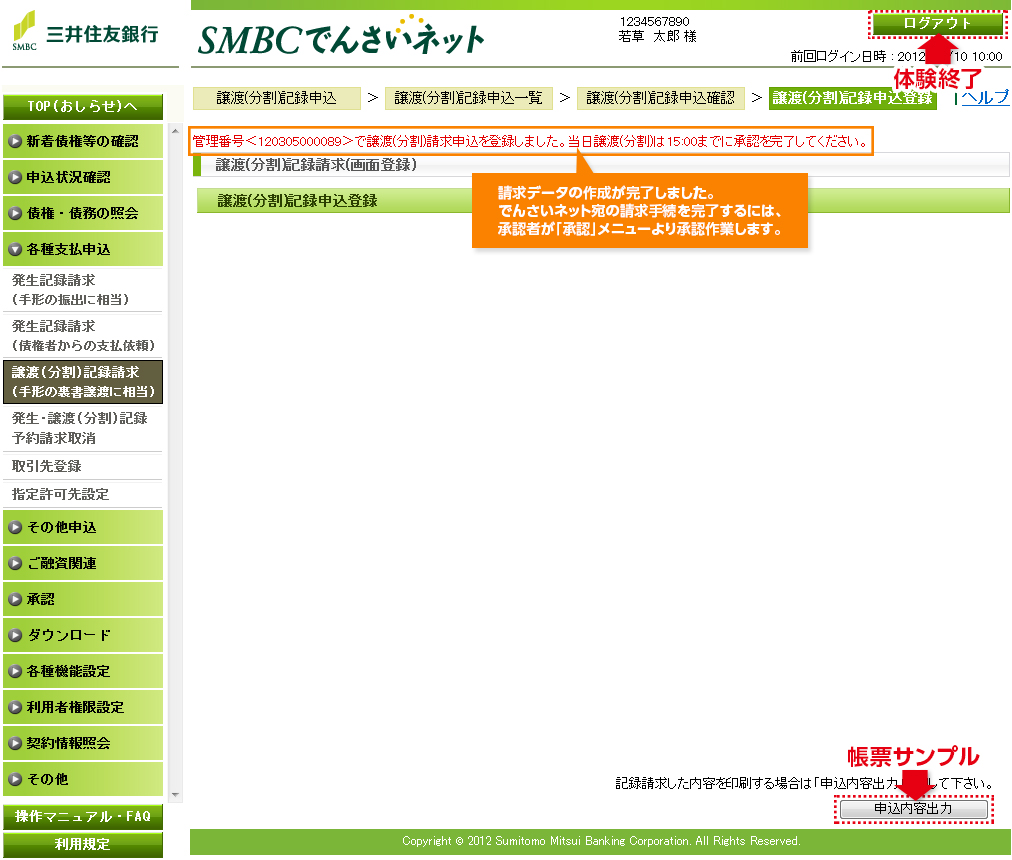Image resolution: width=1012 pixels, height=860 pixels.
Task: Click the user name 若草 太郎 様
Action: point(657,37)
